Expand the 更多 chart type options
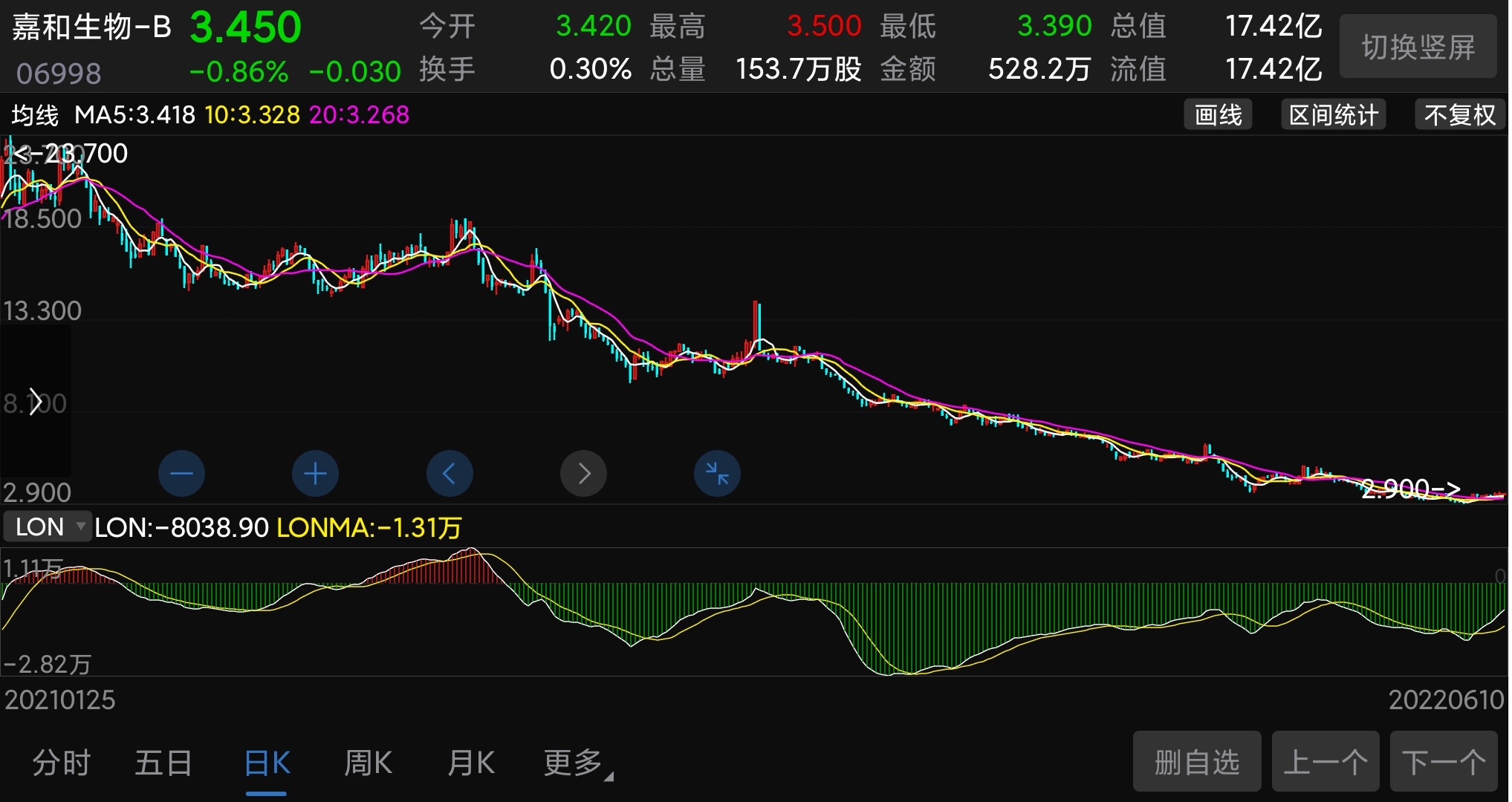Screen dimensions: 1512x802 (x=573, y=762)
